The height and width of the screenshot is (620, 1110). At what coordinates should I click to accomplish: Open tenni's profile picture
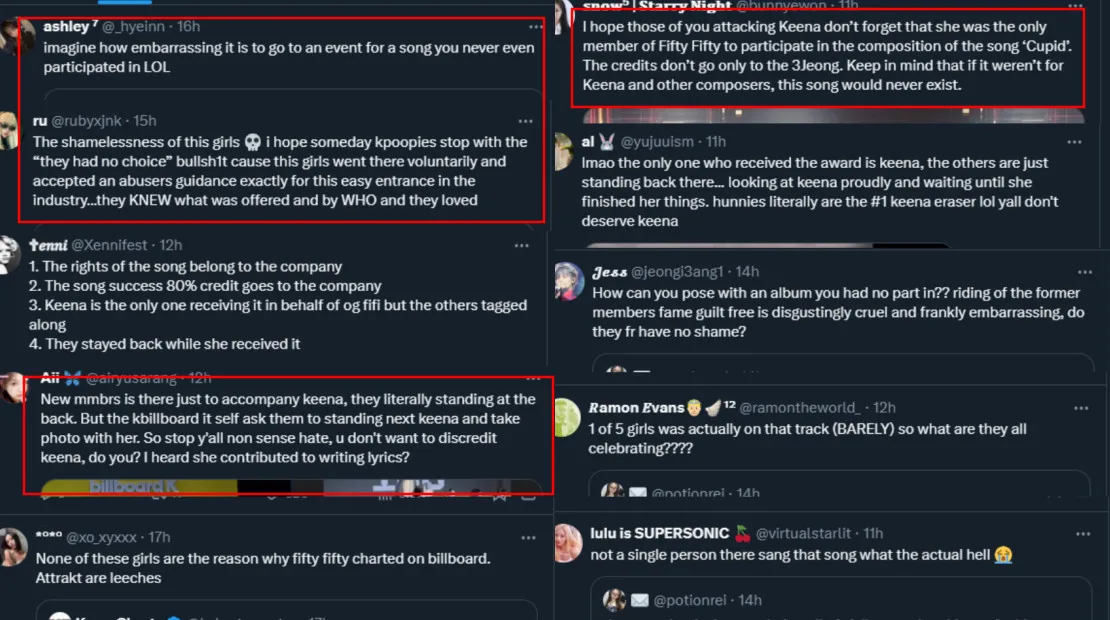coord(10,254)
